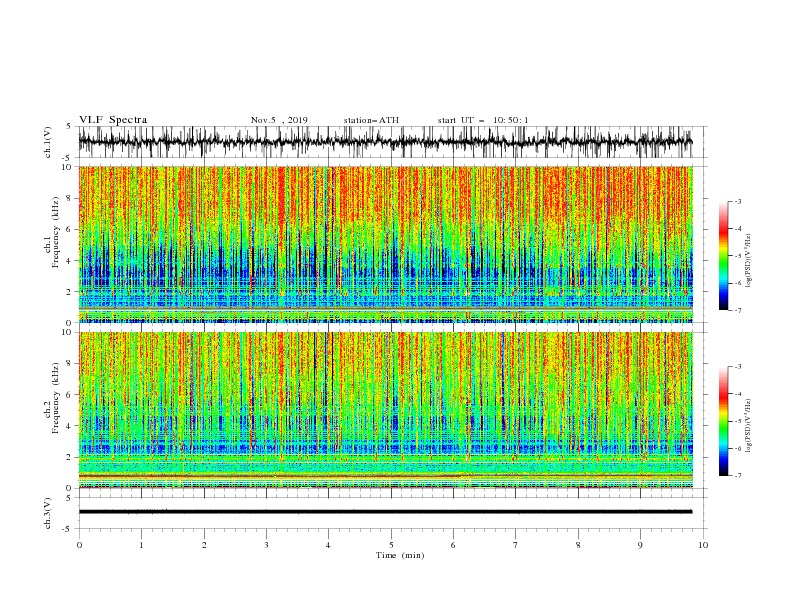This screenshot has width=792, height=612.
Task: Click the ch.2 color bar "log(PSD)(V²/Hz)" label
Action: coord(749,425)
